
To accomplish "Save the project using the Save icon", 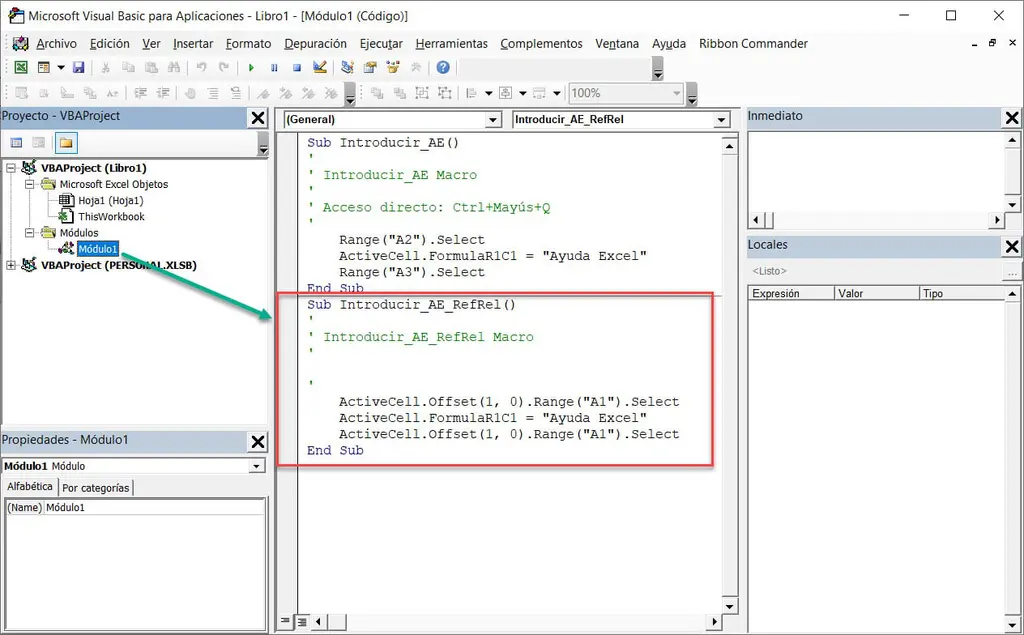I will tap(77, 67).
